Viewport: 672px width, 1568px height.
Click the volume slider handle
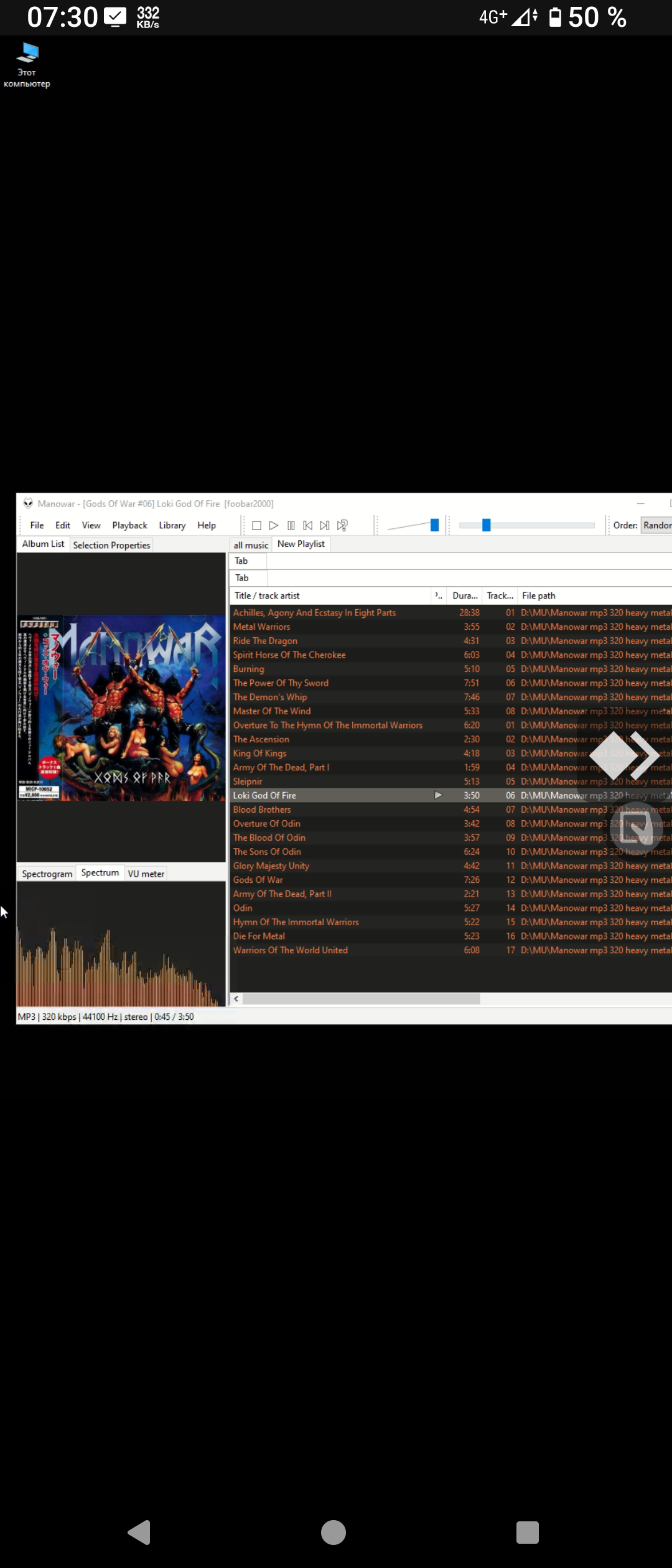click(434, 525)
